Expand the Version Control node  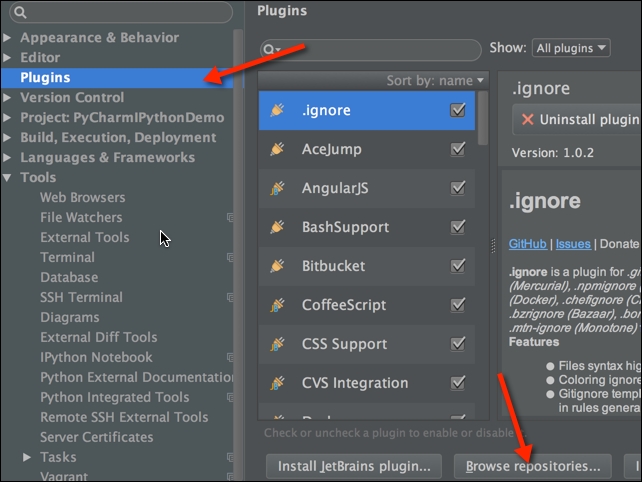pos(7,97)
